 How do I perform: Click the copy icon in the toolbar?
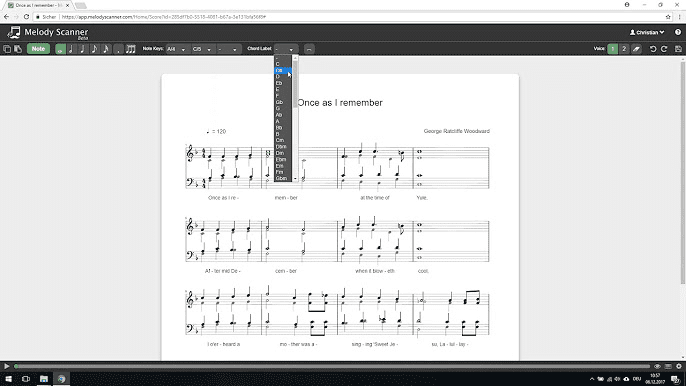pyautogui.click(x=7, y=49)
